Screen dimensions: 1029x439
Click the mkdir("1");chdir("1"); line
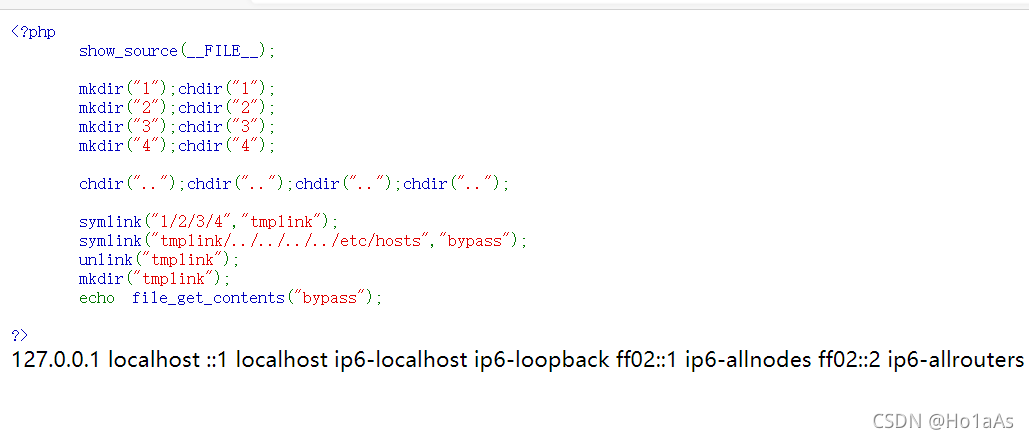coord(177,89)
